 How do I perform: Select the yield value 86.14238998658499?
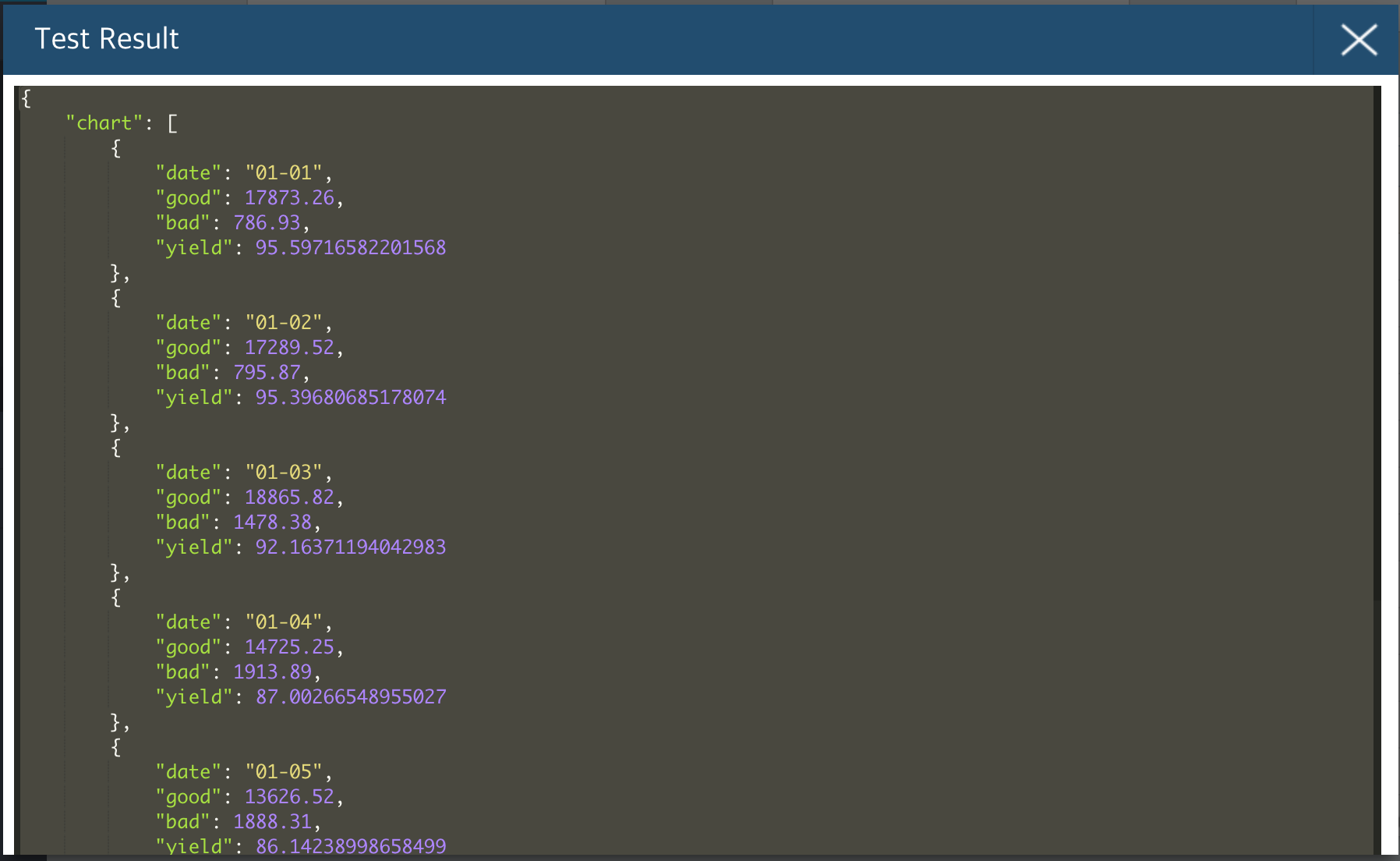(x=351, y=846)
